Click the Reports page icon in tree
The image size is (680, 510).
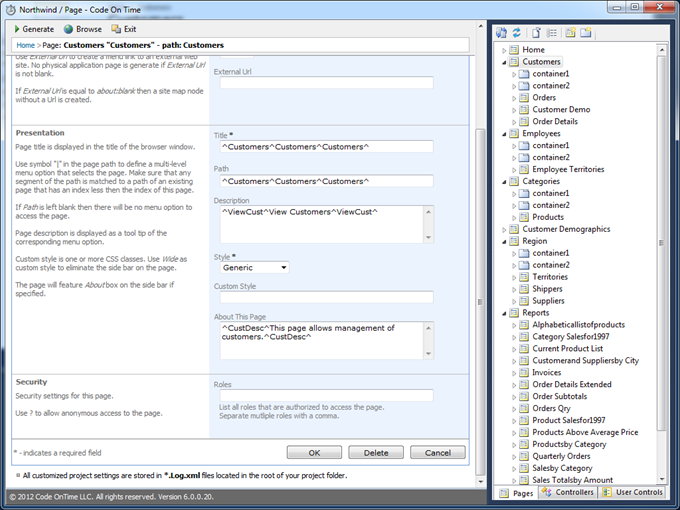[514, 313]
